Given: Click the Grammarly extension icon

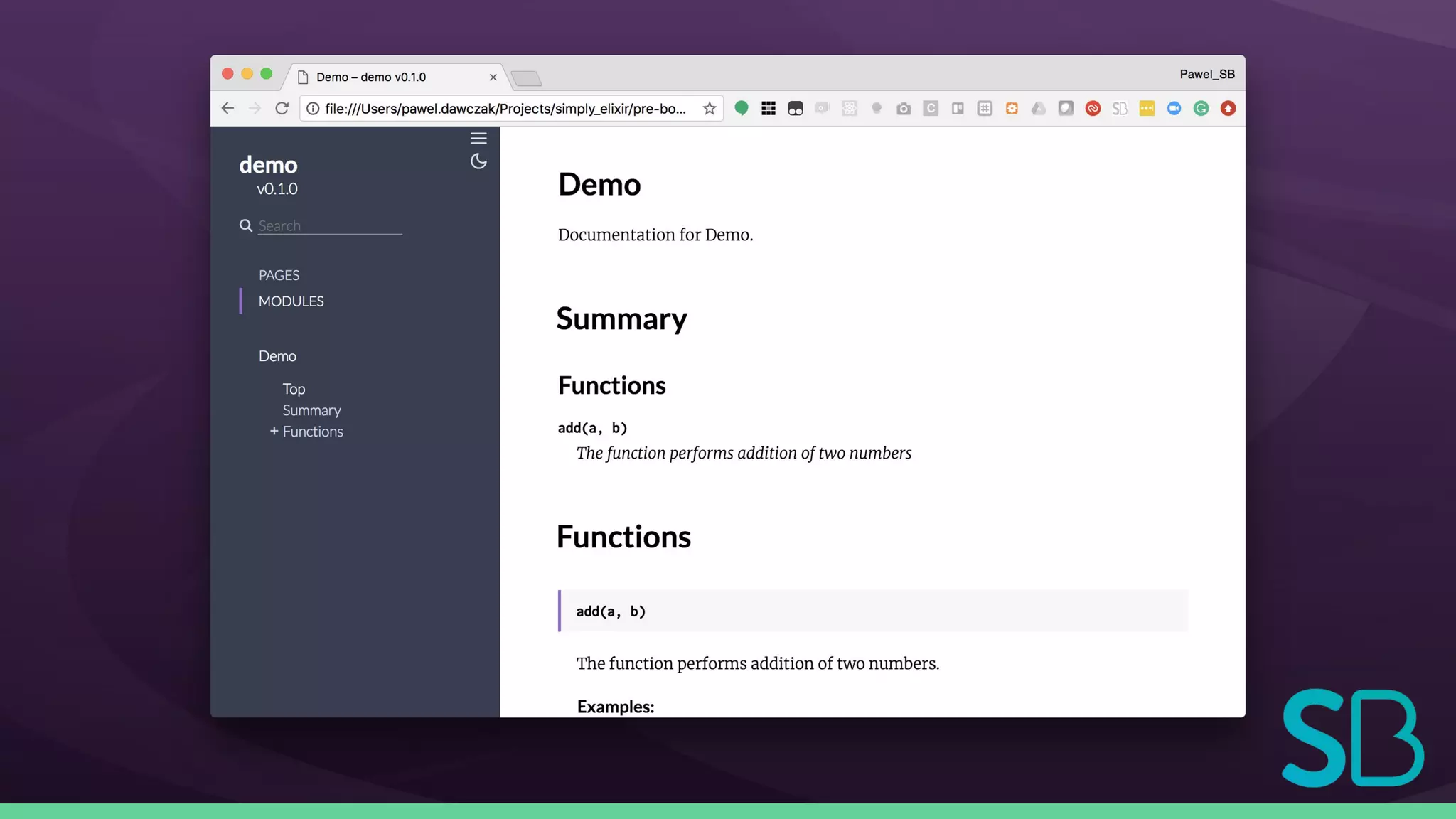Looking at the screenshot, I should pyautogui.click(x=1201, y=108).
